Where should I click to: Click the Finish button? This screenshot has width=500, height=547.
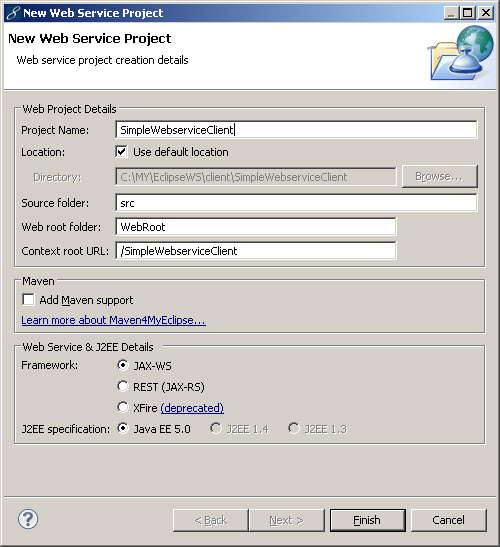tap(367, 520)
